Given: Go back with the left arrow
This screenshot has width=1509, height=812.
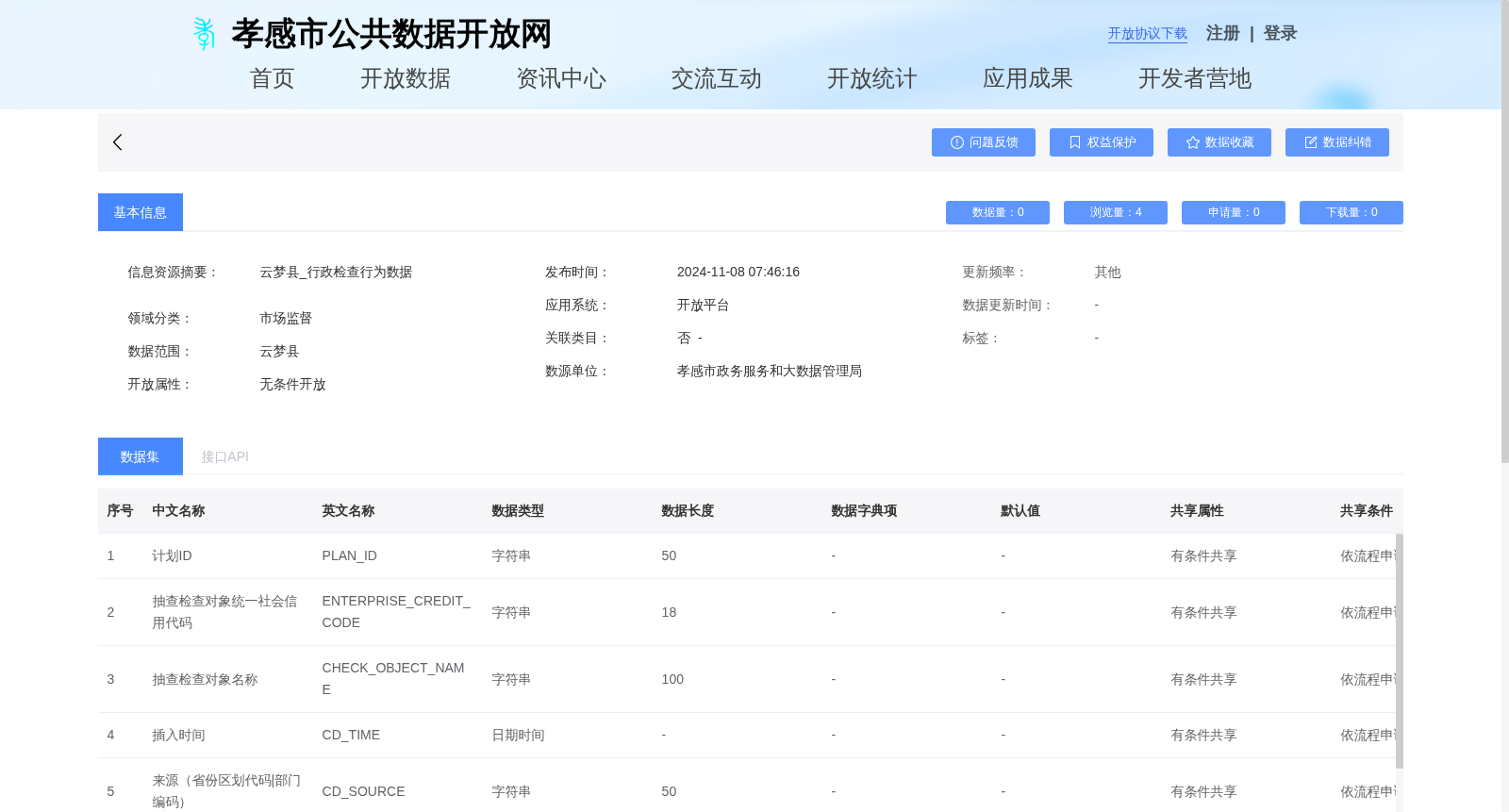Looking at the screenshot, I should pyautogui.click(x=118, y=142).
